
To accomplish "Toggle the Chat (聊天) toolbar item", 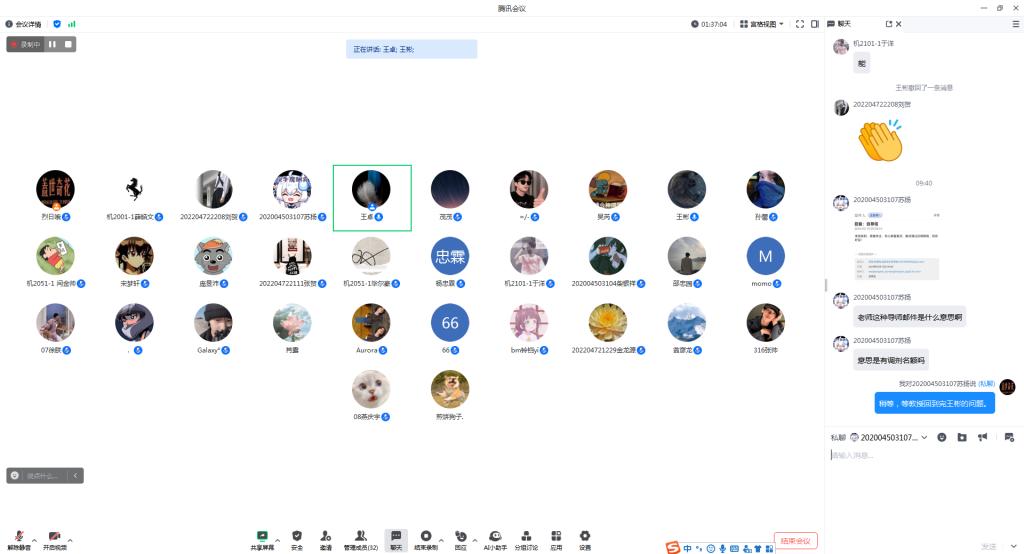I will 396,537.
